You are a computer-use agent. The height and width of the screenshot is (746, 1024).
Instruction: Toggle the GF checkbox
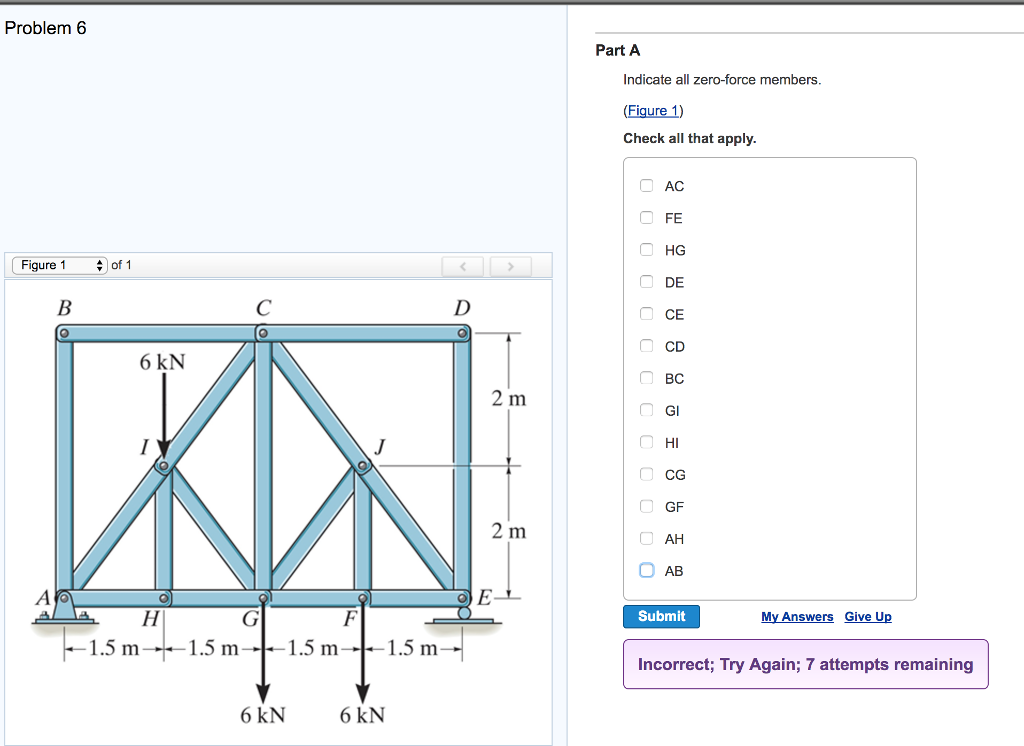[x=647, y=506]
